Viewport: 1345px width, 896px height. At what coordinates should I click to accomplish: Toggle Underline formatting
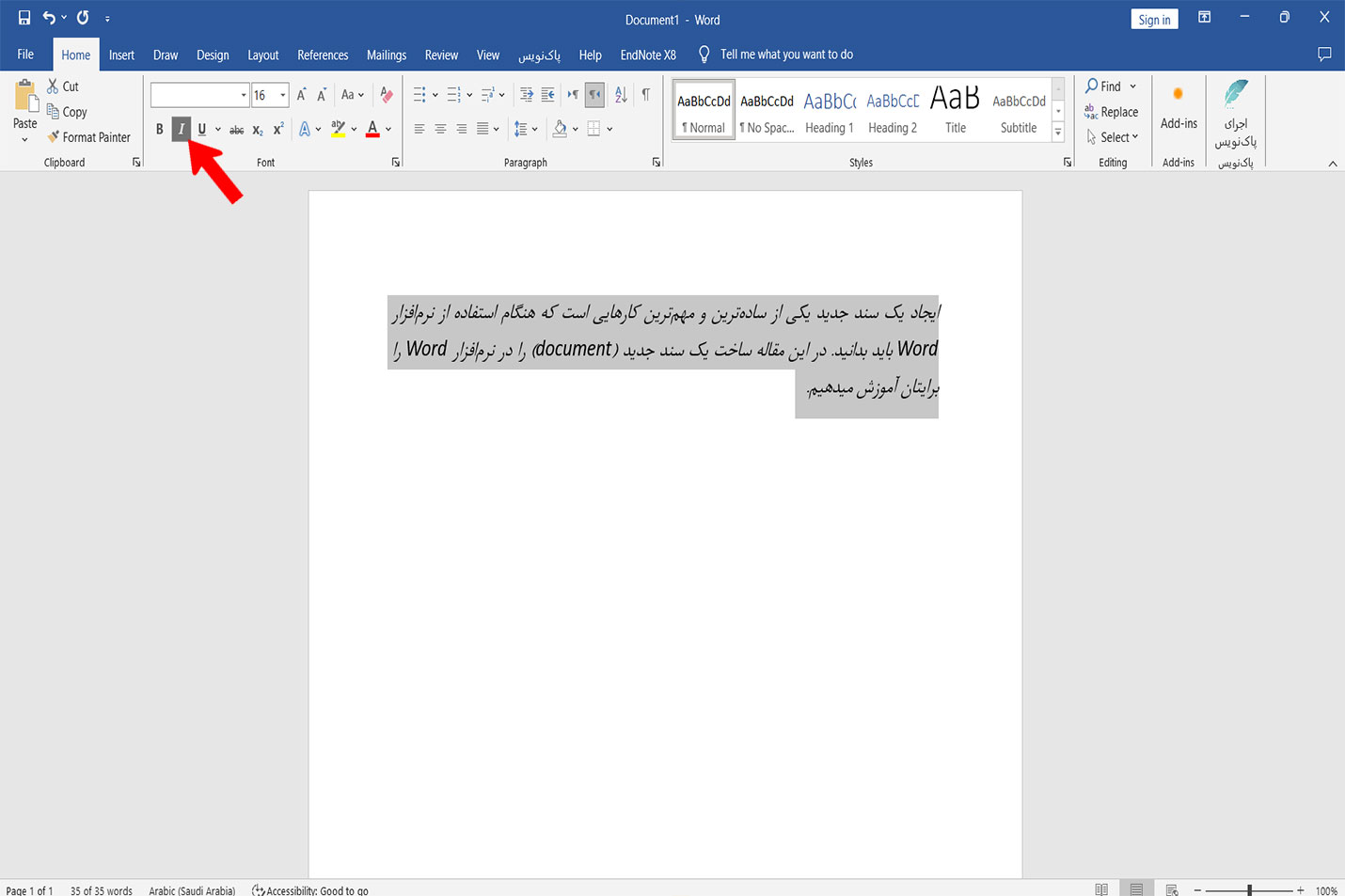(201, 129)
